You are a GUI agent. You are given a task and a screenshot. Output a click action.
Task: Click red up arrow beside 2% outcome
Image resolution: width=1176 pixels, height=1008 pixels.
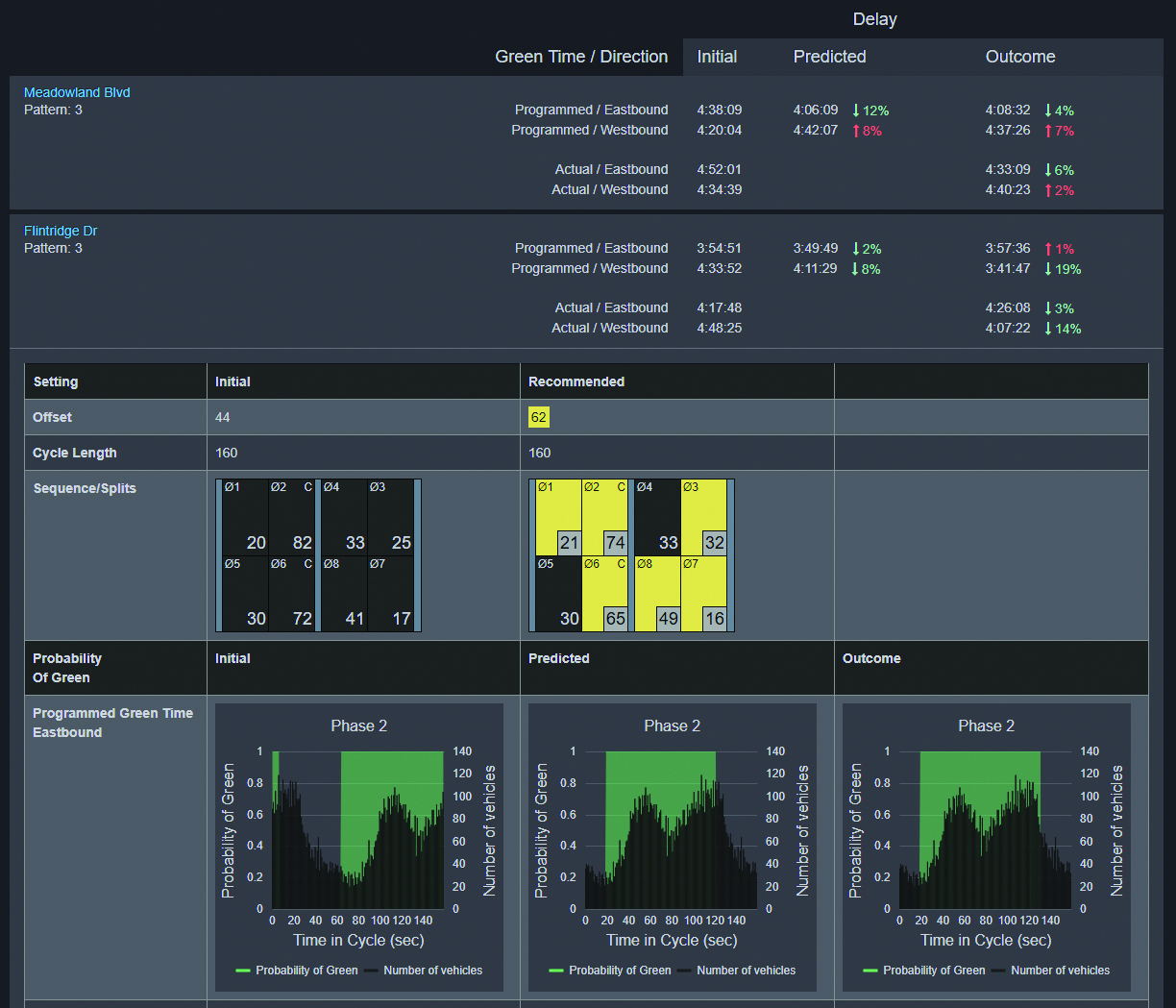(1048, 190)
